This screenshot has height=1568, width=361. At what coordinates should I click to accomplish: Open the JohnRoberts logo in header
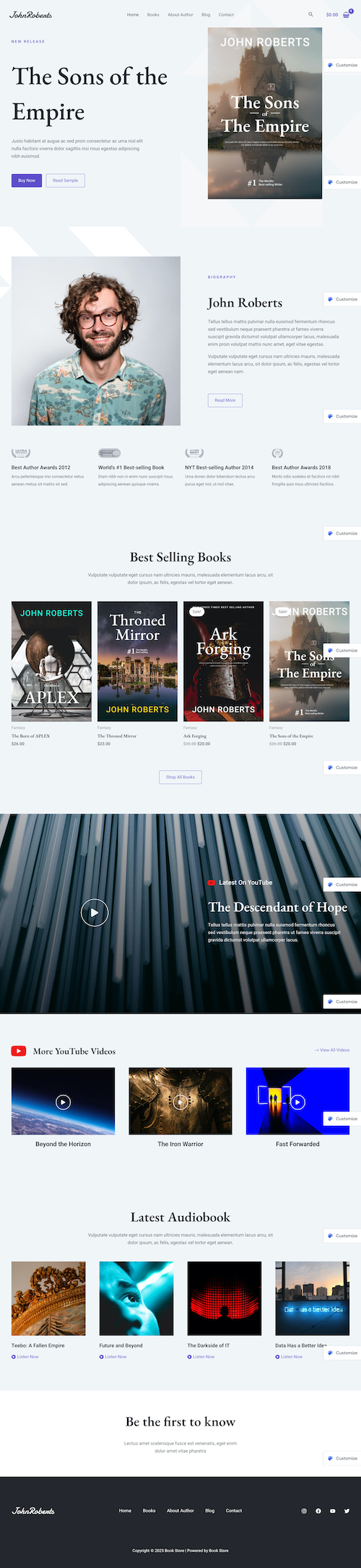(x=30, y=14)
